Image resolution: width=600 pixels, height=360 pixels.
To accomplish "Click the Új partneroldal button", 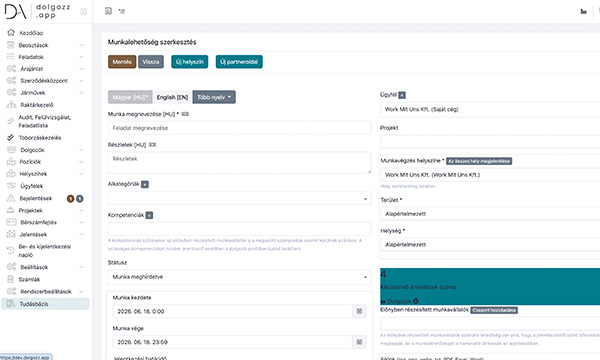I will (239, 62).
